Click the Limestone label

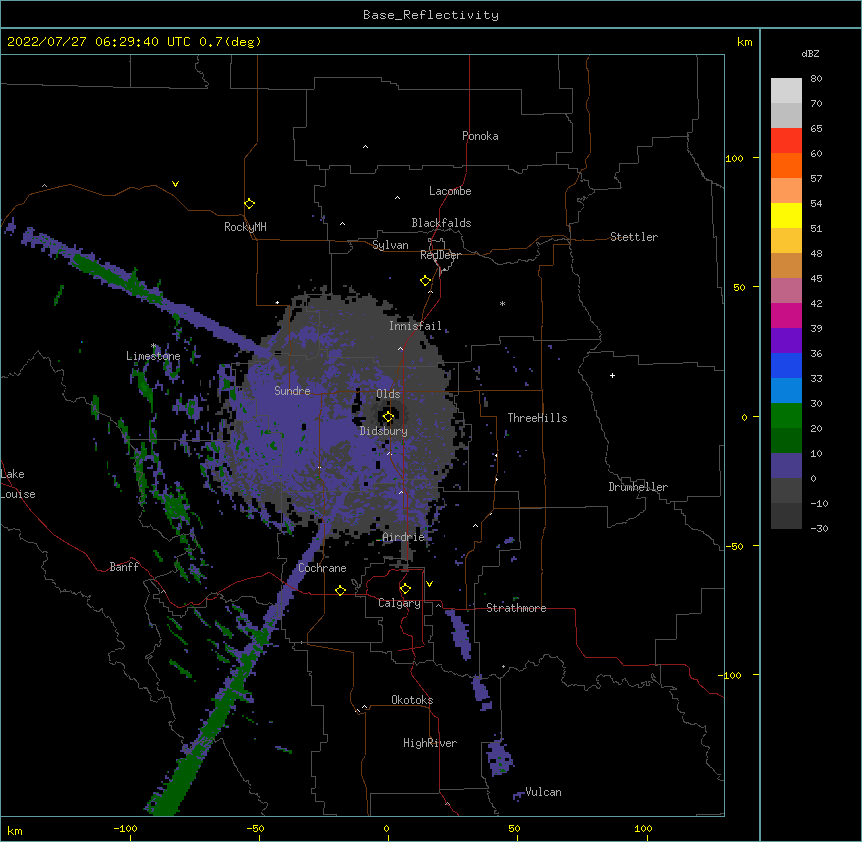[153, 356]
